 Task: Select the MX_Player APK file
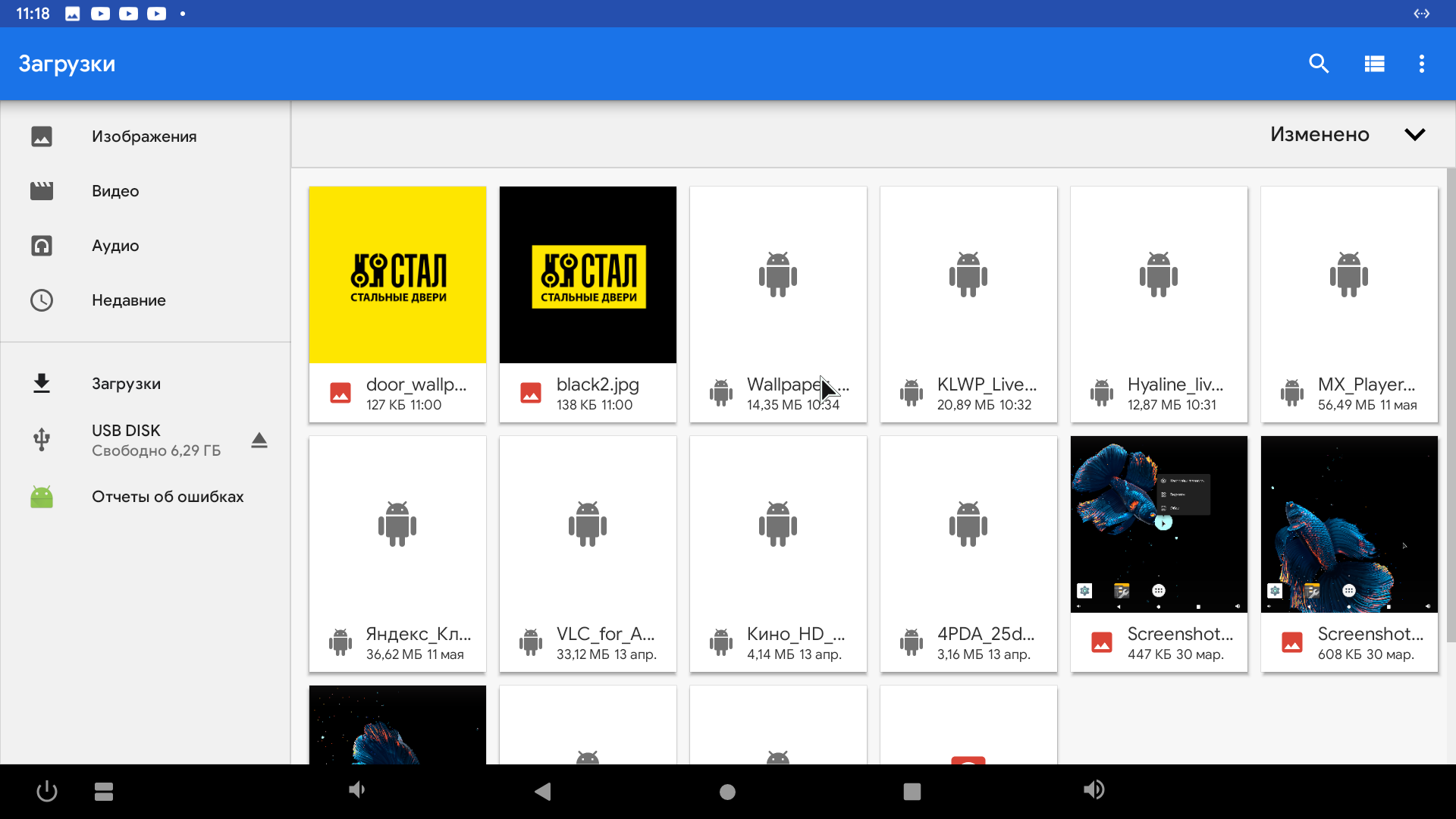(1349, 304)
